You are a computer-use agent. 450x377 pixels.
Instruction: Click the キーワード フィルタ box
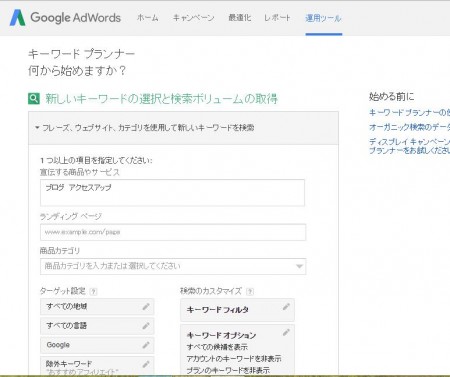click(237, 310)
